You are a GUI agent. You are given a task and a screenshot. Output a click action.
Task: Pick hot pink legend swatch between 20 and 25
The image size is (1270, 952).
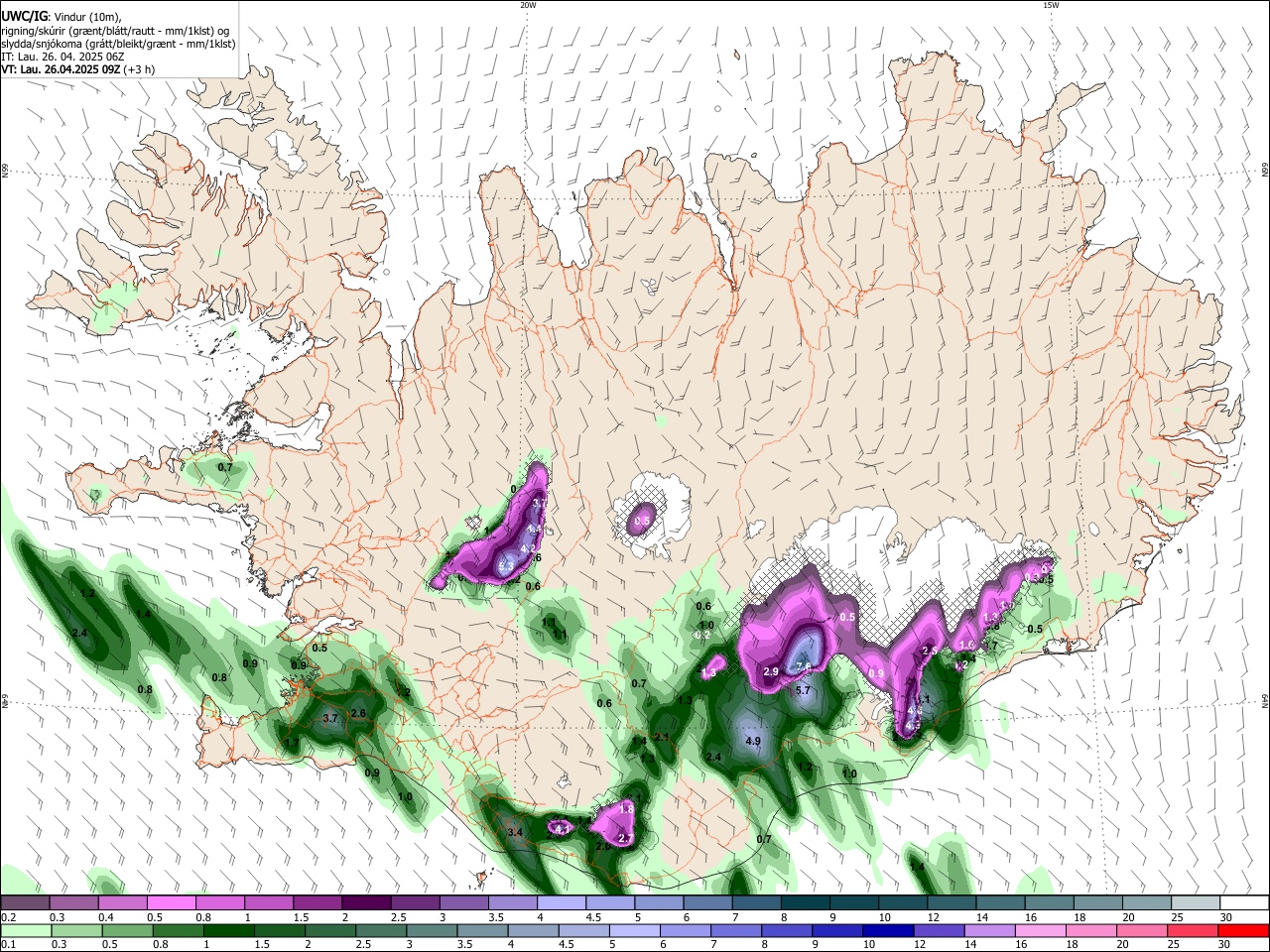coord(1141,930)
